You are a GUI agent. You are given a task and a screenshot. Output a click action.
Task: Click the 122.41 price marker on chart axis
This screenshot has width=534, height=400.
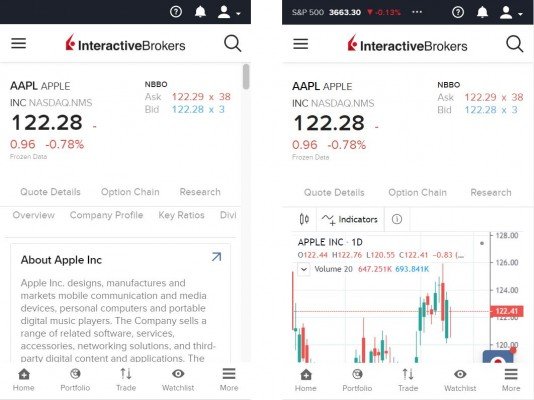point(506,311)
